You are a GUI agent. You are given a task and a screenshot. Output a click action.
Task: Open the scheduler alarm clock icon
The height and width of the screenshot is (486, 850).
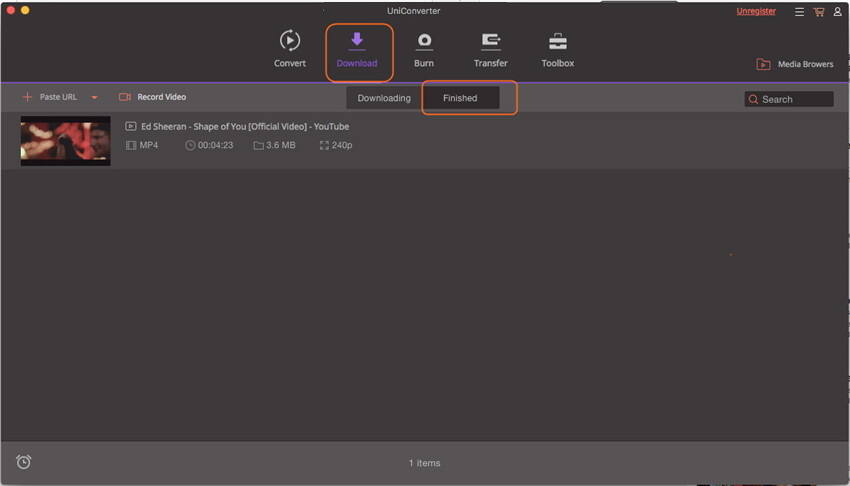(23, 462)
